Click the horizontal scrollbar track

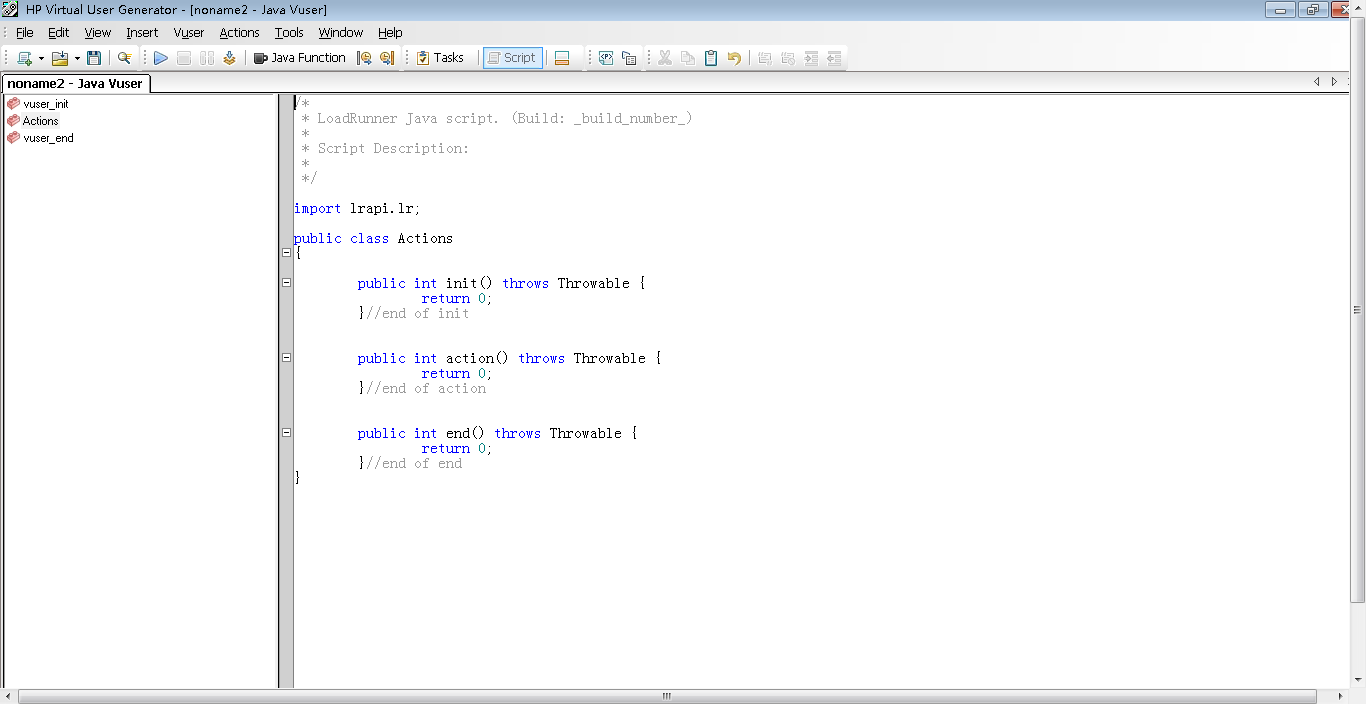(667, 696)
